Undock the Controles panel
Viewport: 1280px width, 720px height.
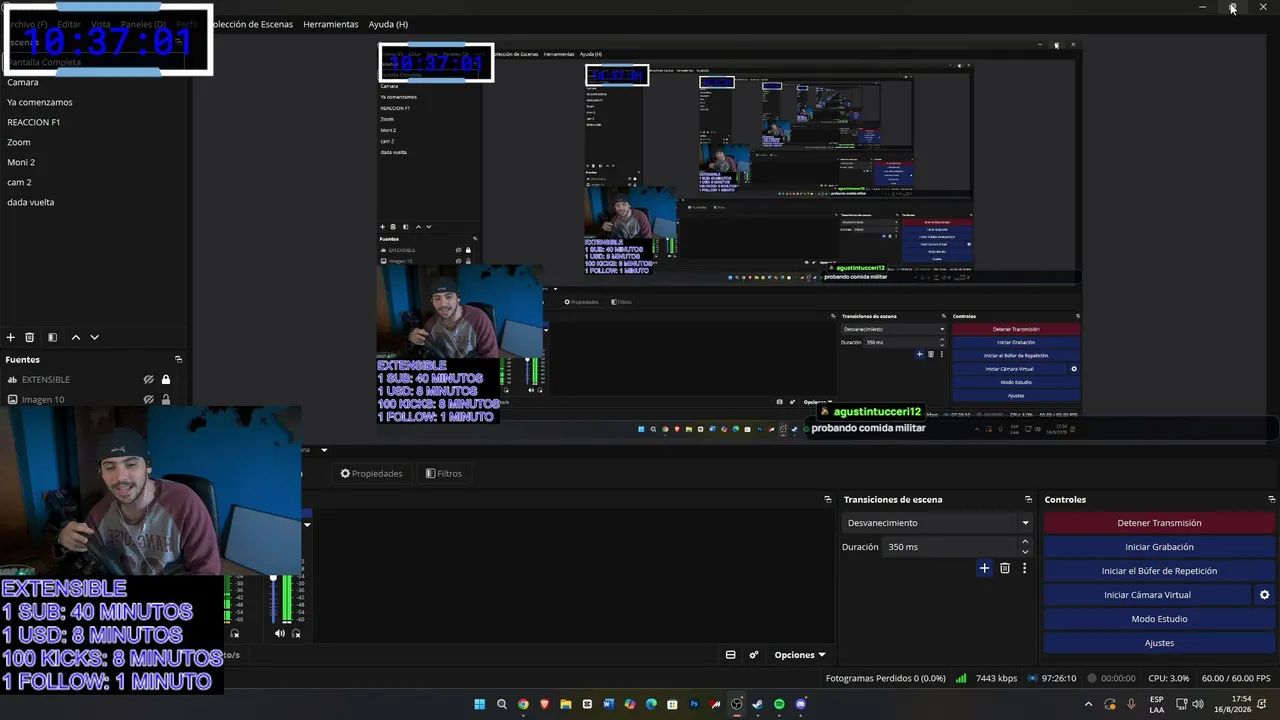[1272, 499]
